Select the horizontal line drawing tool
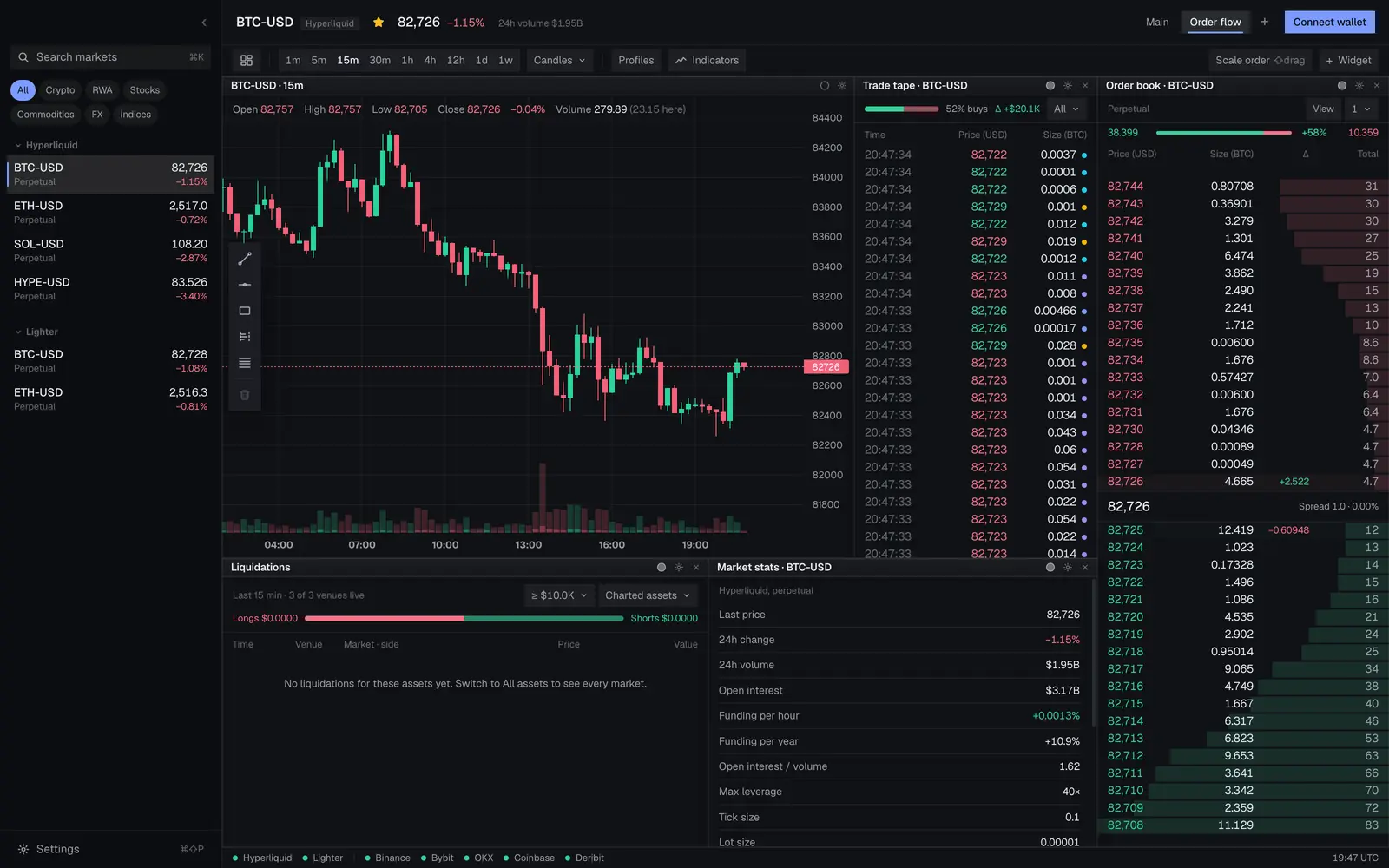Screen dimensions: 1389x868 coord(245,285)
